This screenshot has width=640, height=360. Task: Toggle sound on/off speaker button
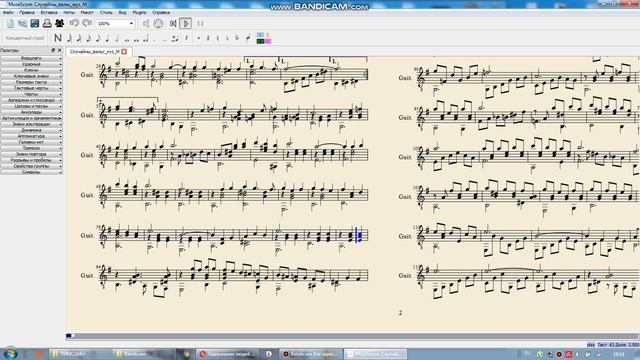tap(146, 24)
